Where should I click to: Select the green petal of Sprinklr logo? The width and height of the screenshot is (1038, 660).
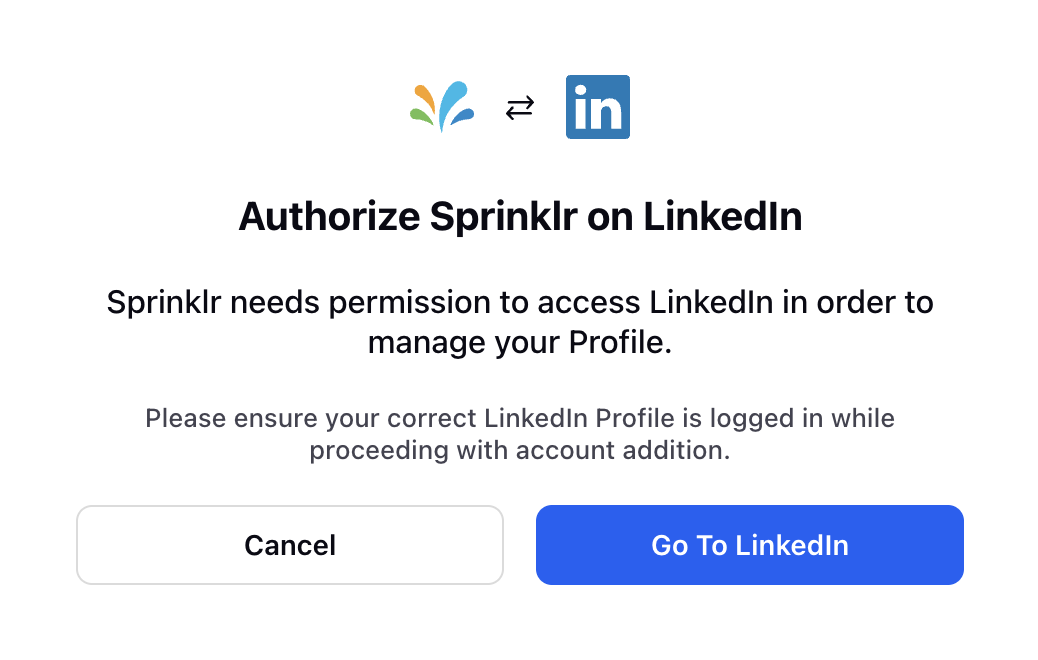coord(421,117)
